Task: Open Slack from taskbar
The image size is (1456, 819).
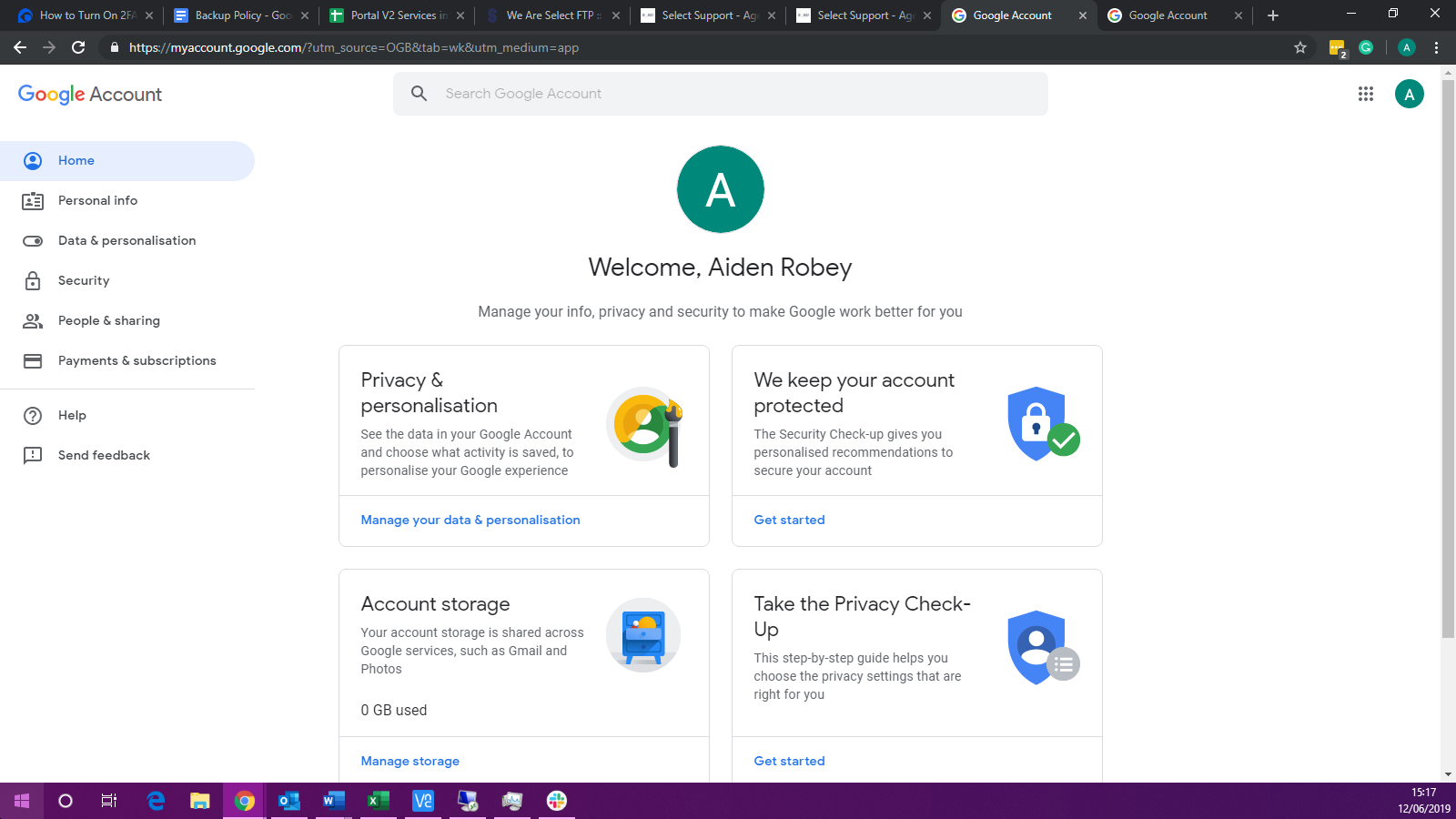Action: [x=557, y=801]
